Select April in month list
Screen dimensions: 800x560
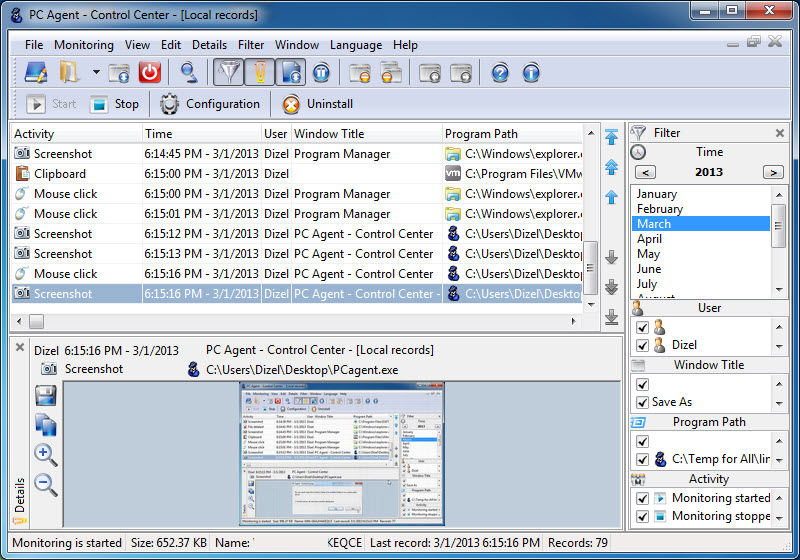649,239
